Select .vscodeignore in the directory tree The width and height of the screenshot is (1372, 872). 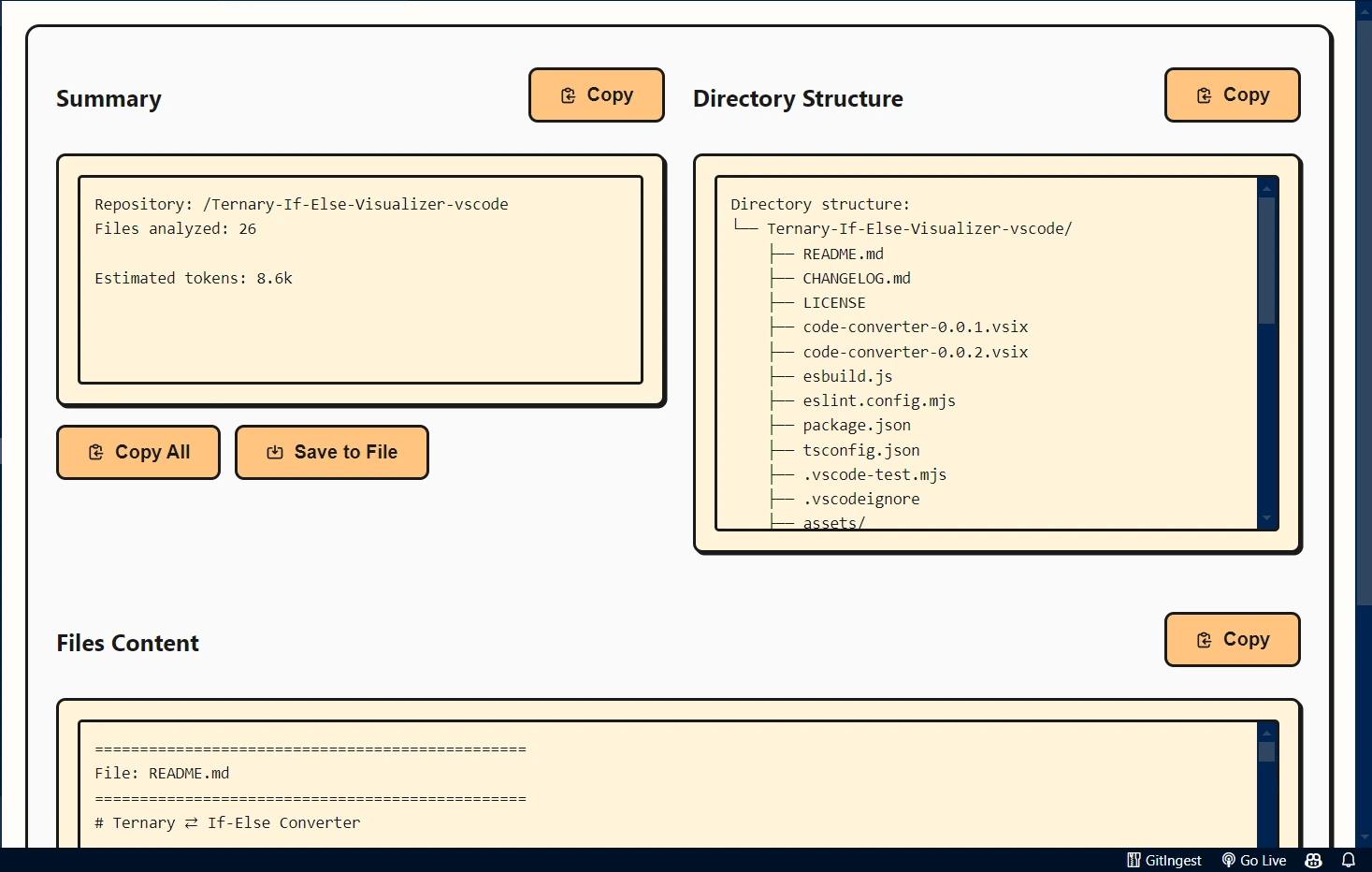[861, 499]
